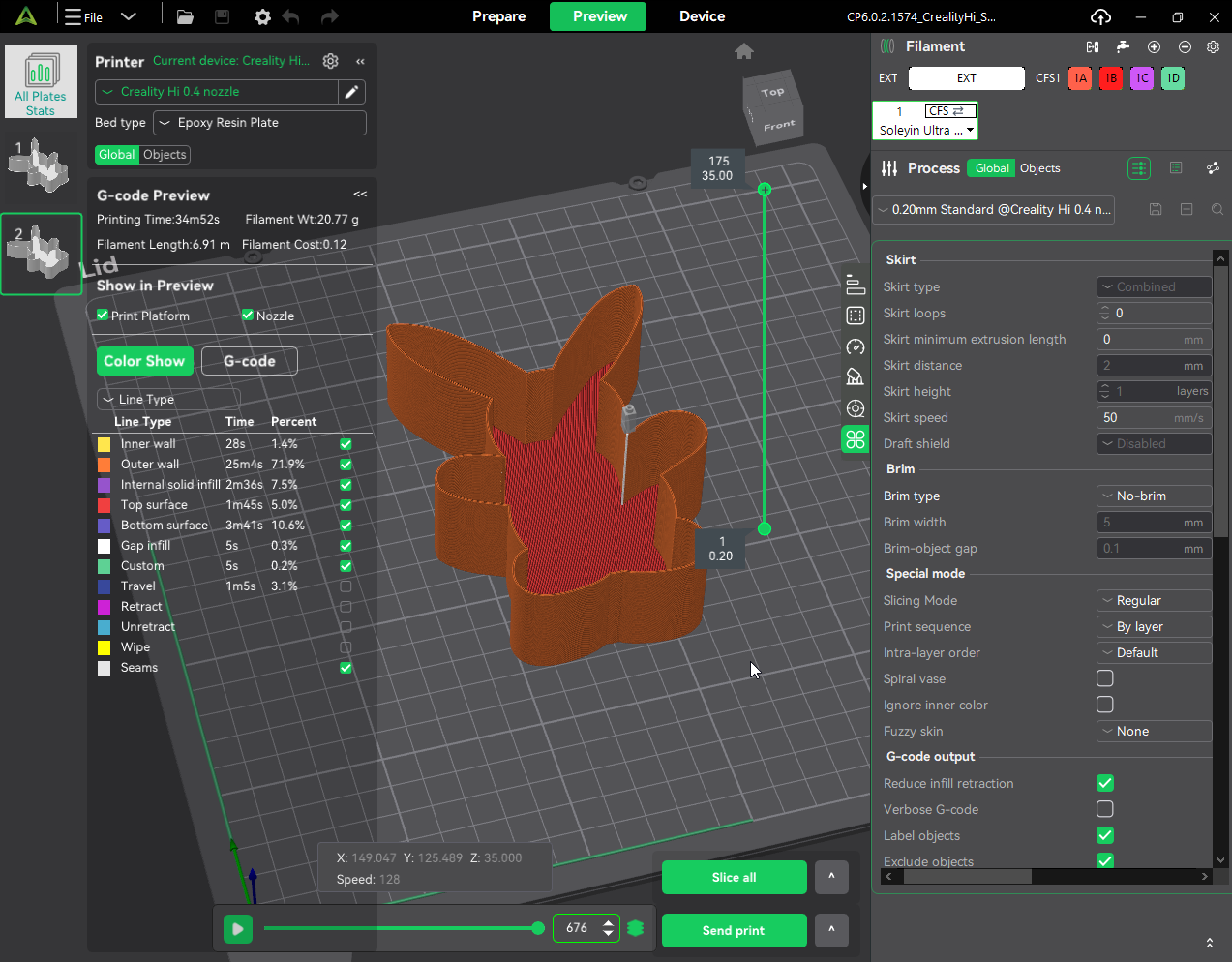Open Print sequence By layer dropdown

pyautogui.click(x=1154, y=626)
